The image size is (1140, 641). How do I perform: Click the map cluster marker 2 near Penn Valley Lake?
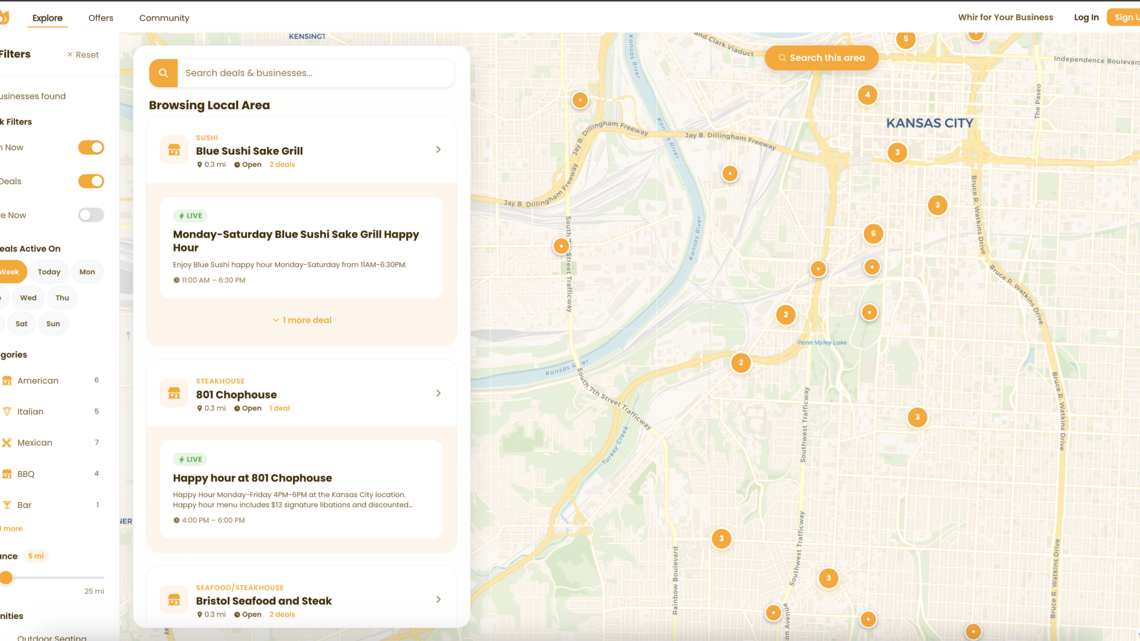785,315
